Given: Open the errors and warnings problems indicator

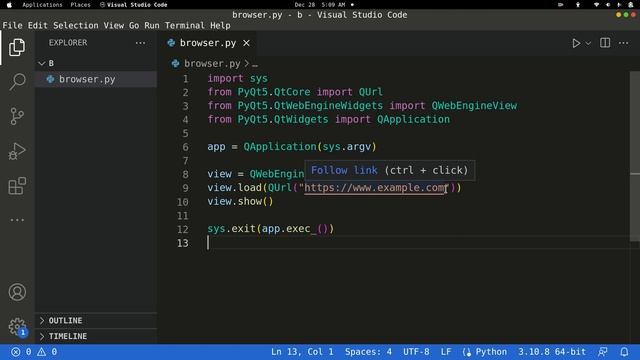Looking at the screenshot, I should pos(34,352).
